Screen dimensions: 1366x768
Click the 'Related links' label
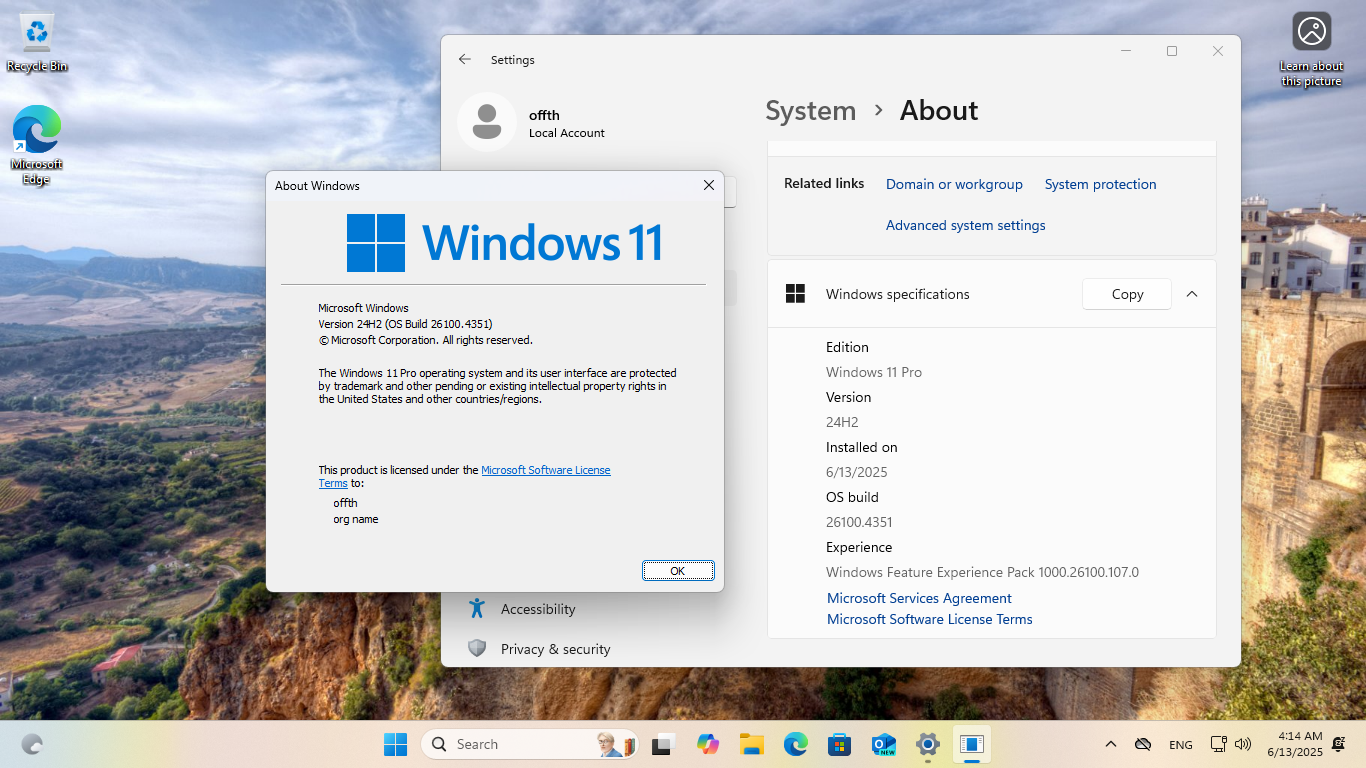824,184
